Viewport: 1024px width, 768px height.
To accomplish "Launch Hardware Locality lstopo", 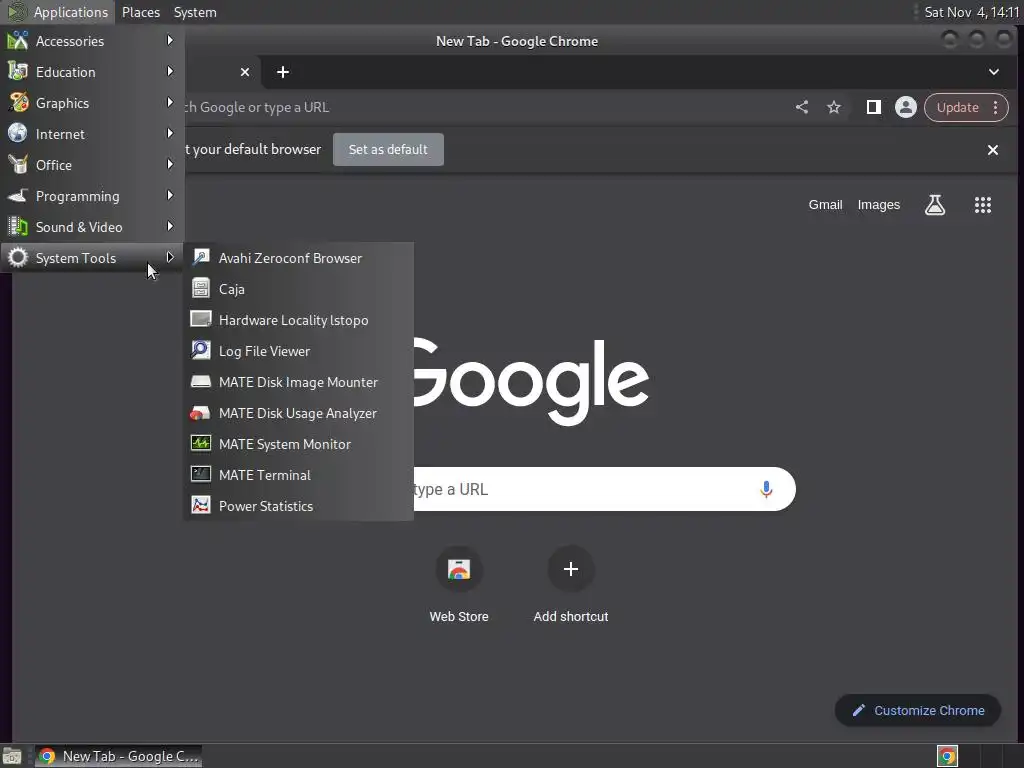I will point(298,320).
